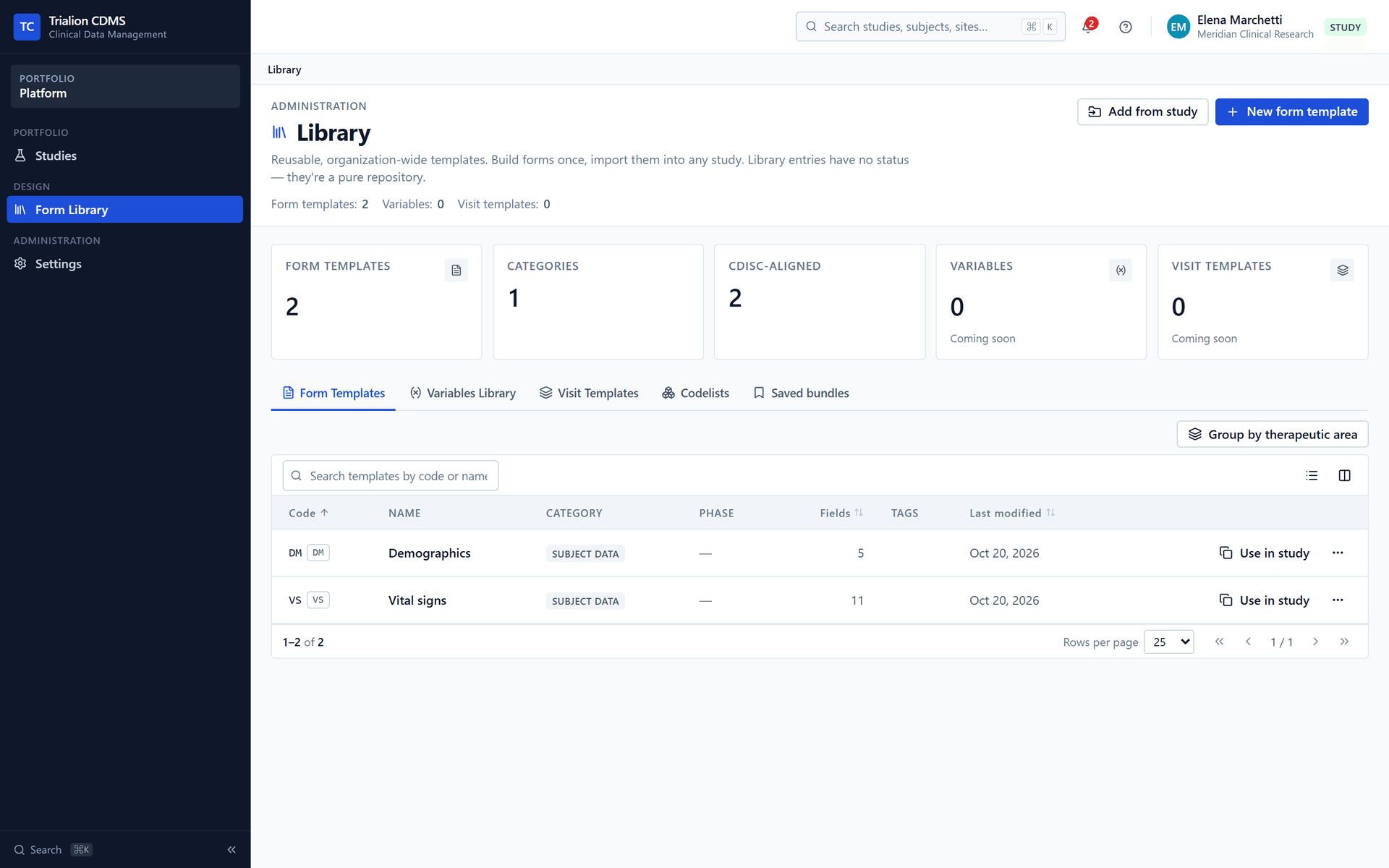This screenshot has width=1389, height=868.
Task: Open Form Library in the sidebar
Action: click(124, 210)
